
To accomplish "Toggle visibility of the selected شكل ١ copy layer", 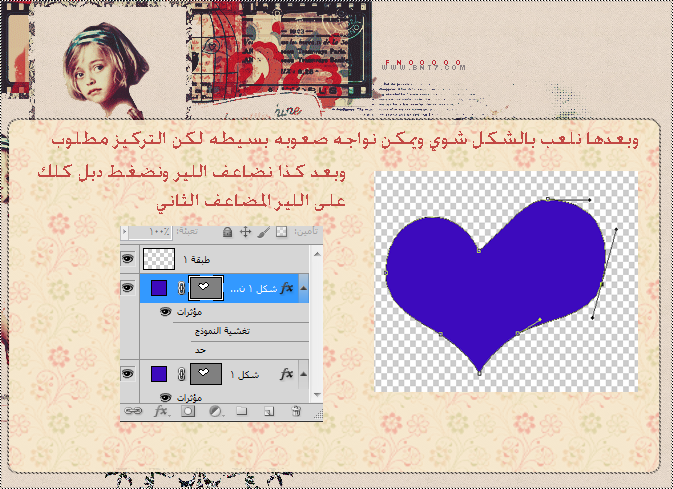I will 127,287.
